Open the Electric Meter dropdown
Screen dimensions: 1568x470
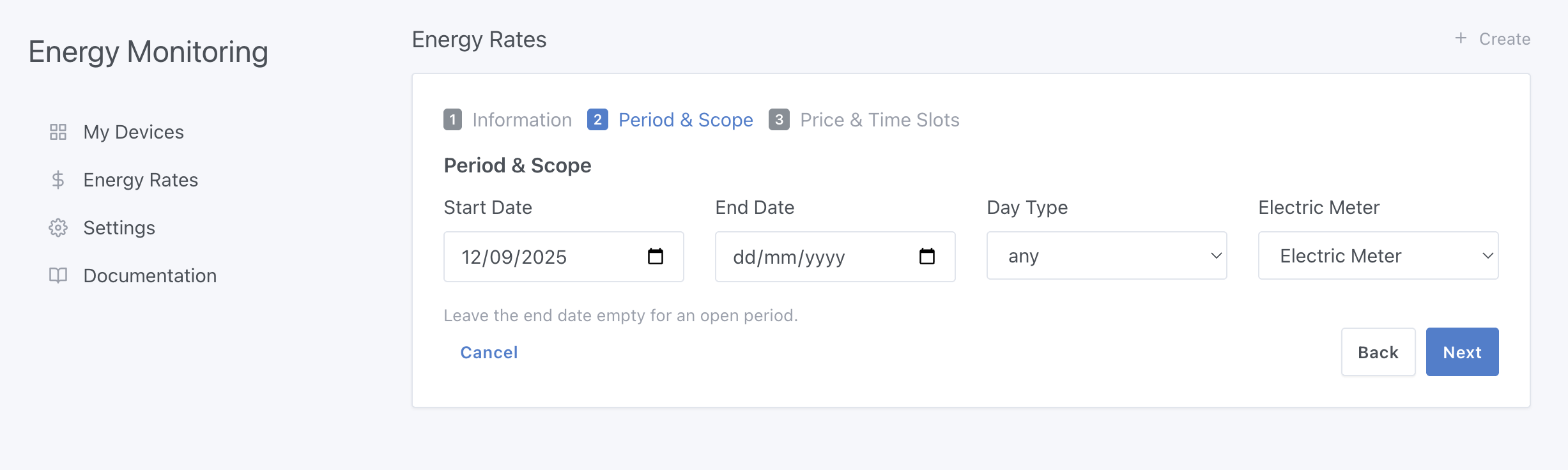click(x=1378, y=255)
